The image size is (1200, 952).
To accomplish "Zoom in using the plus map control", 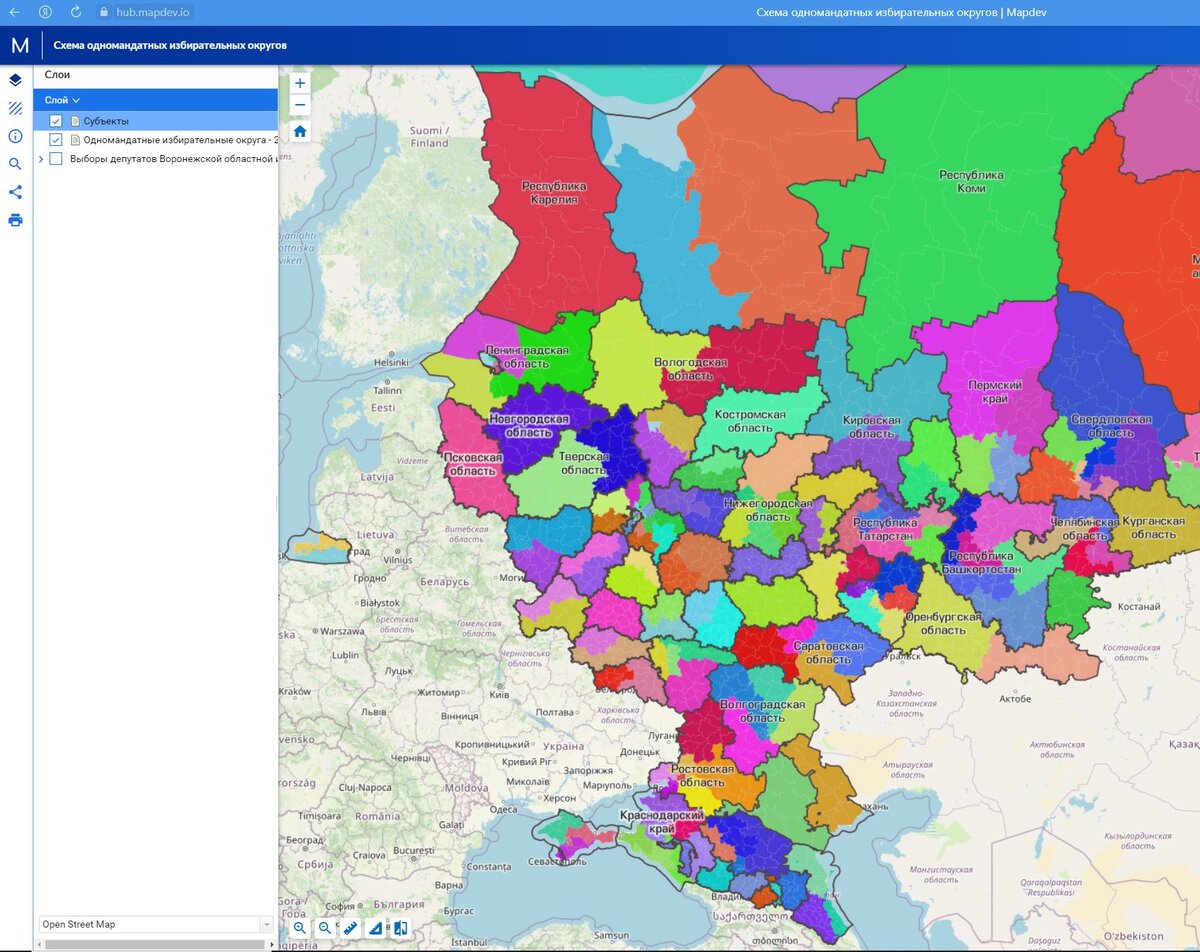I will (299, 82).
